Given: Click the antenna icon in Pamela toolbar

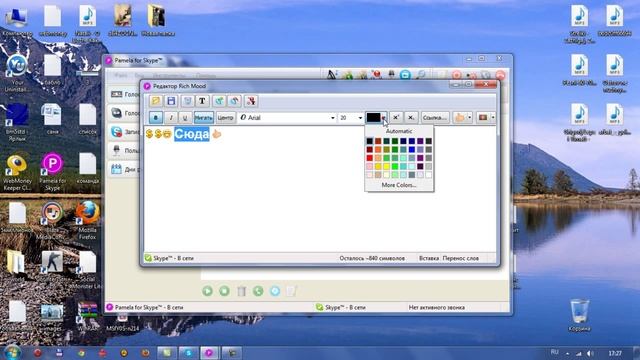Looking at the screenshot, I should click(332, 75).
